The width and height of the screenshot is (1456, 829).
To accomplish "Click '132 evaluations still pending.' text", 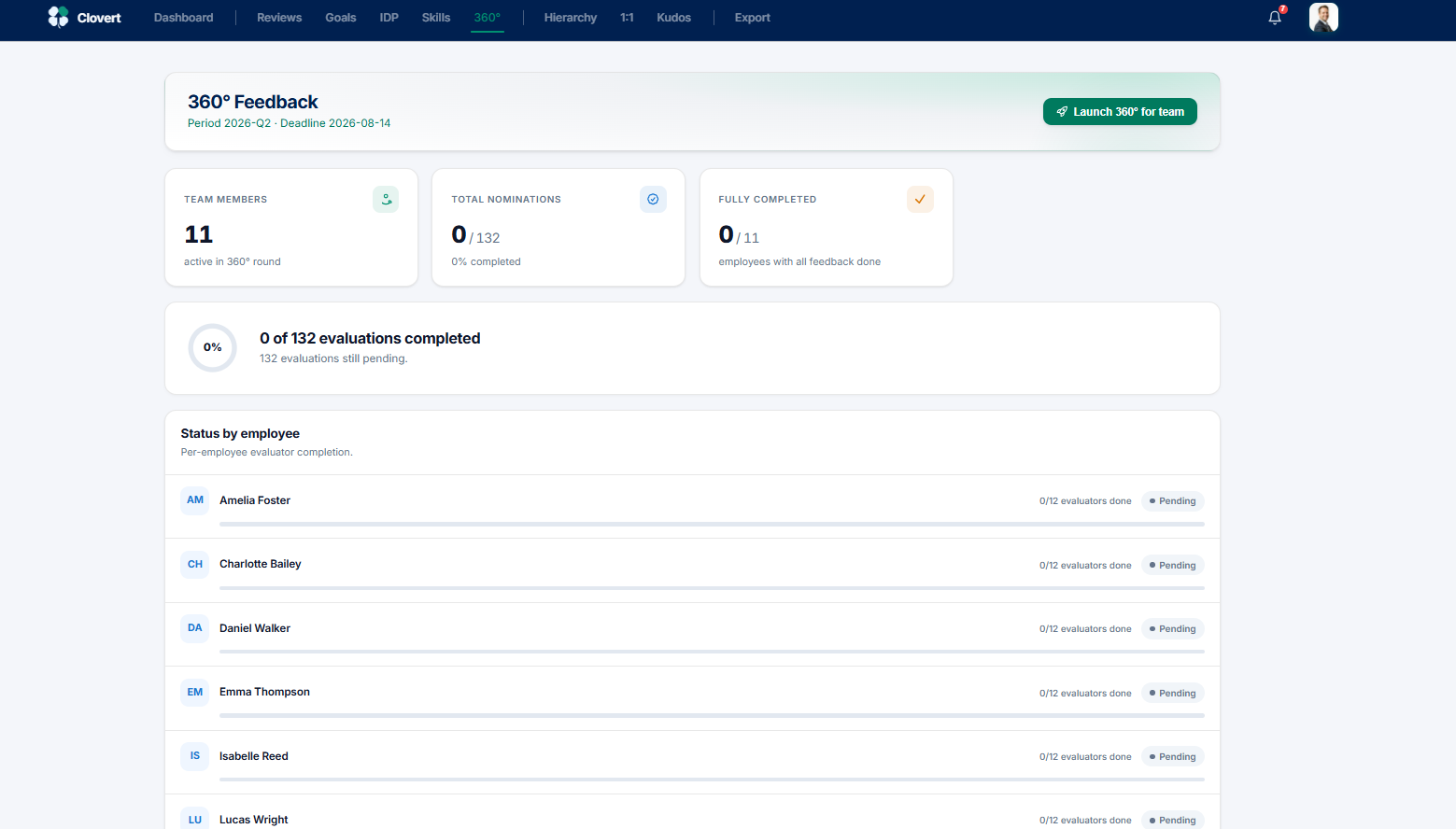I will (333, 358).
